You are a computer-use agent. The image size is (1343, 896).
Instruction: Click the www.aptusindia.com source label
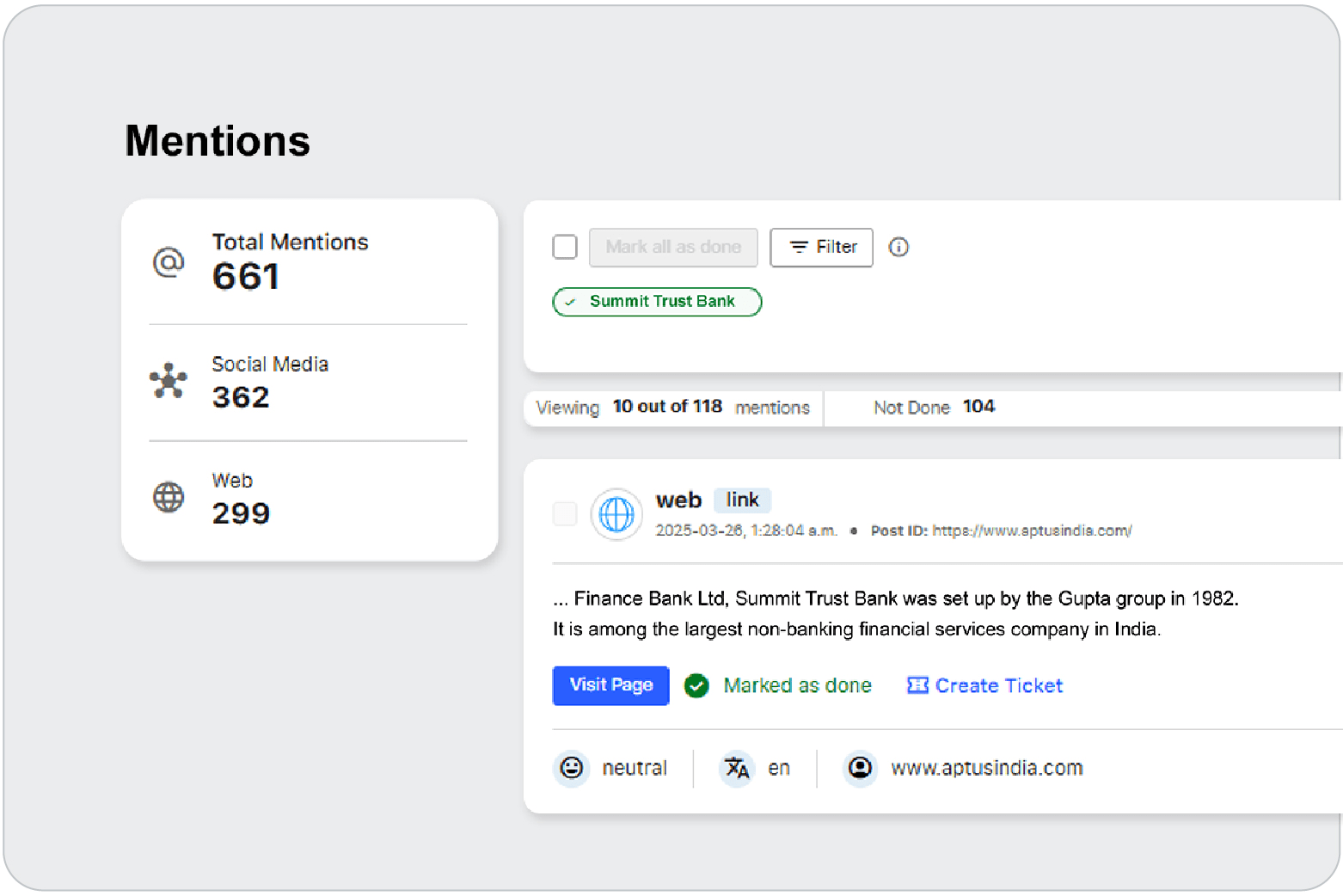tap(986, 768)
